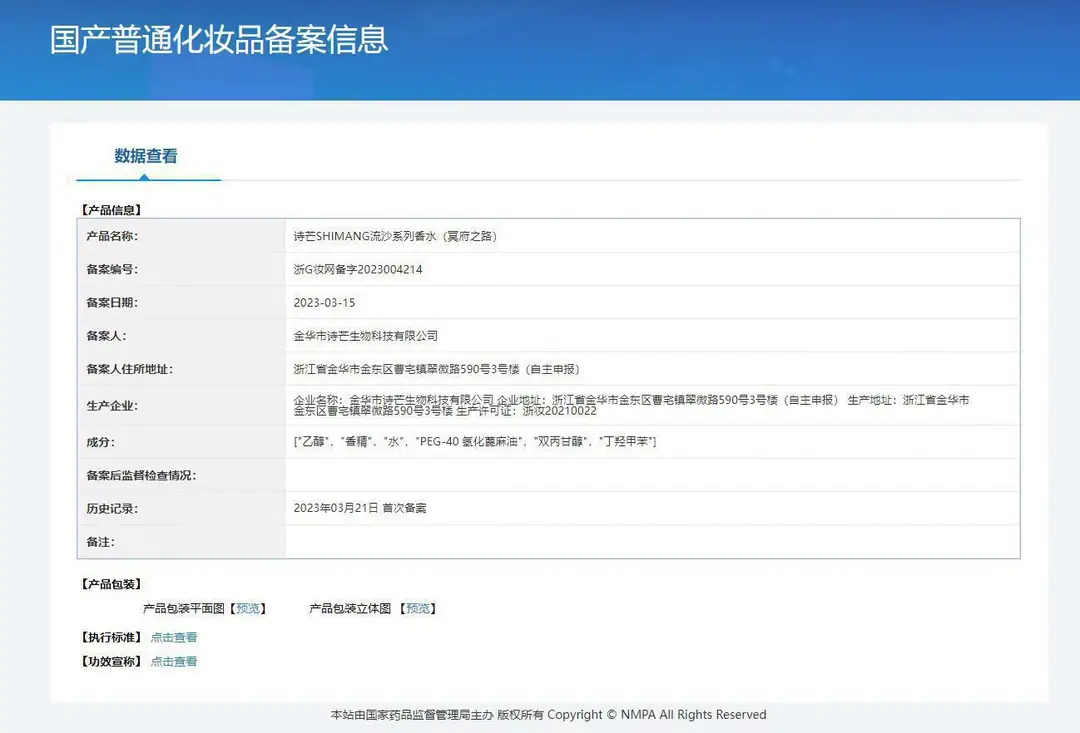Image resolution: width=1080 pixels, height=733 pixels.
Task: Preview 产品包装立体图 via 预览 link
Action: click(x=418, y=608)
